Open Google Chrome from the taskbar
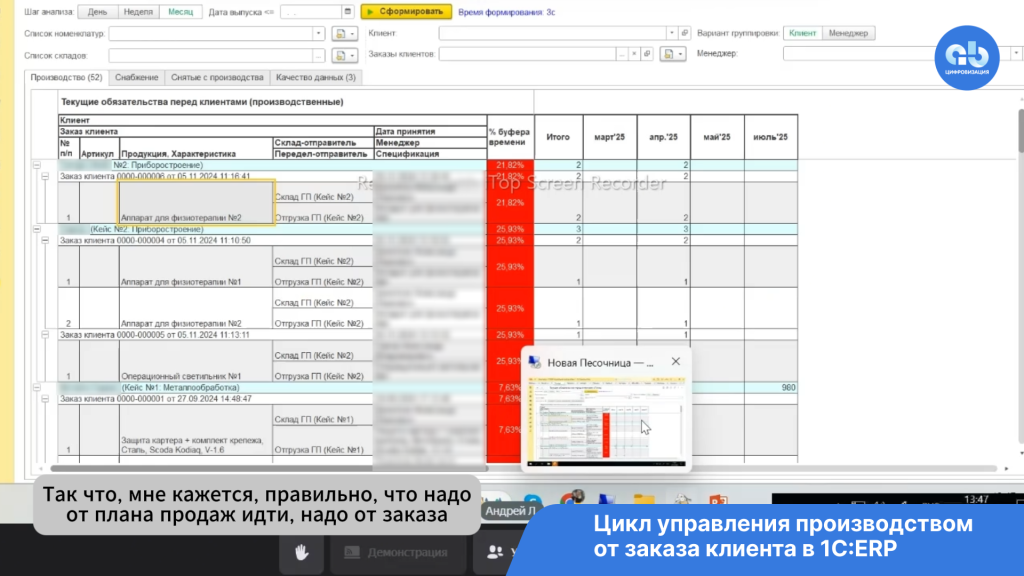 571,500
